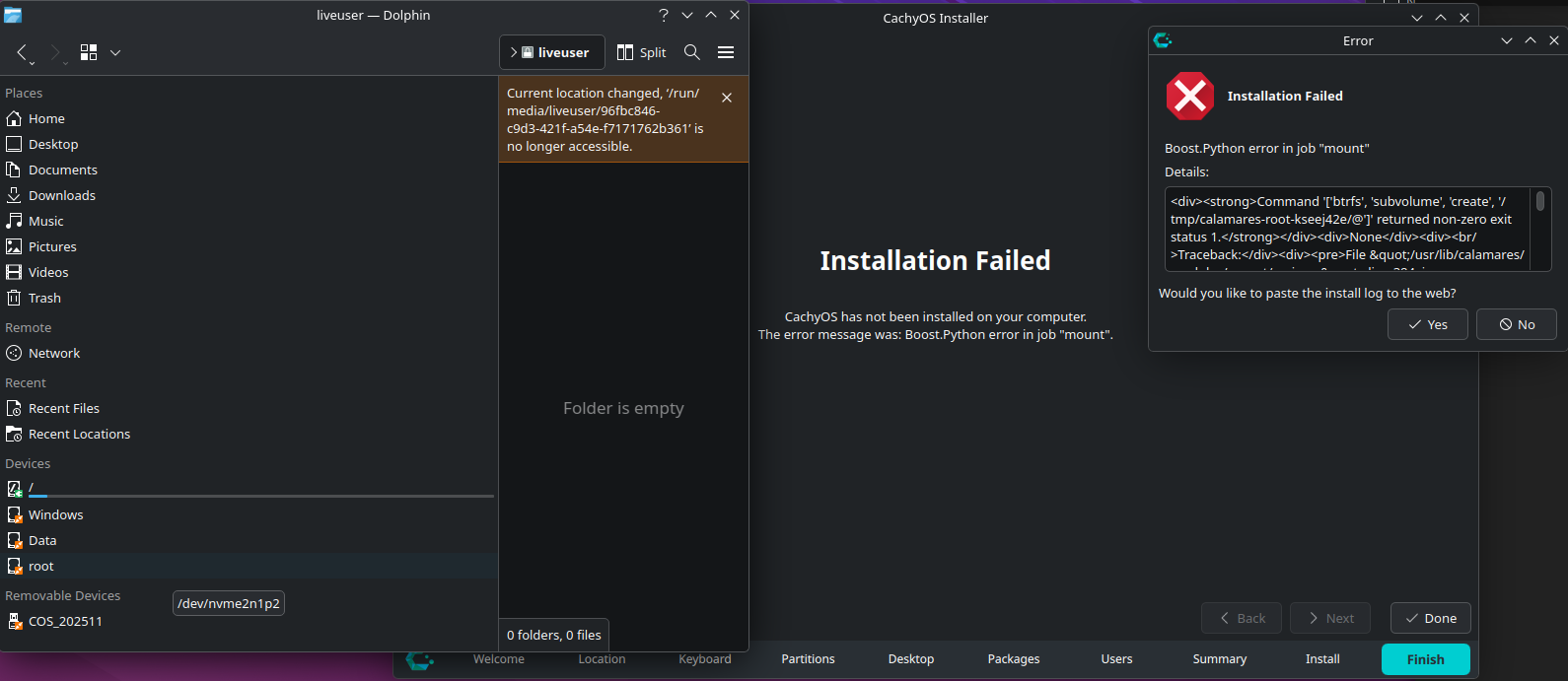This screenshot has width=1568, height=681.
Task: Open view mode dropdown arrow in Dolphin
Action: pos(115,52)
